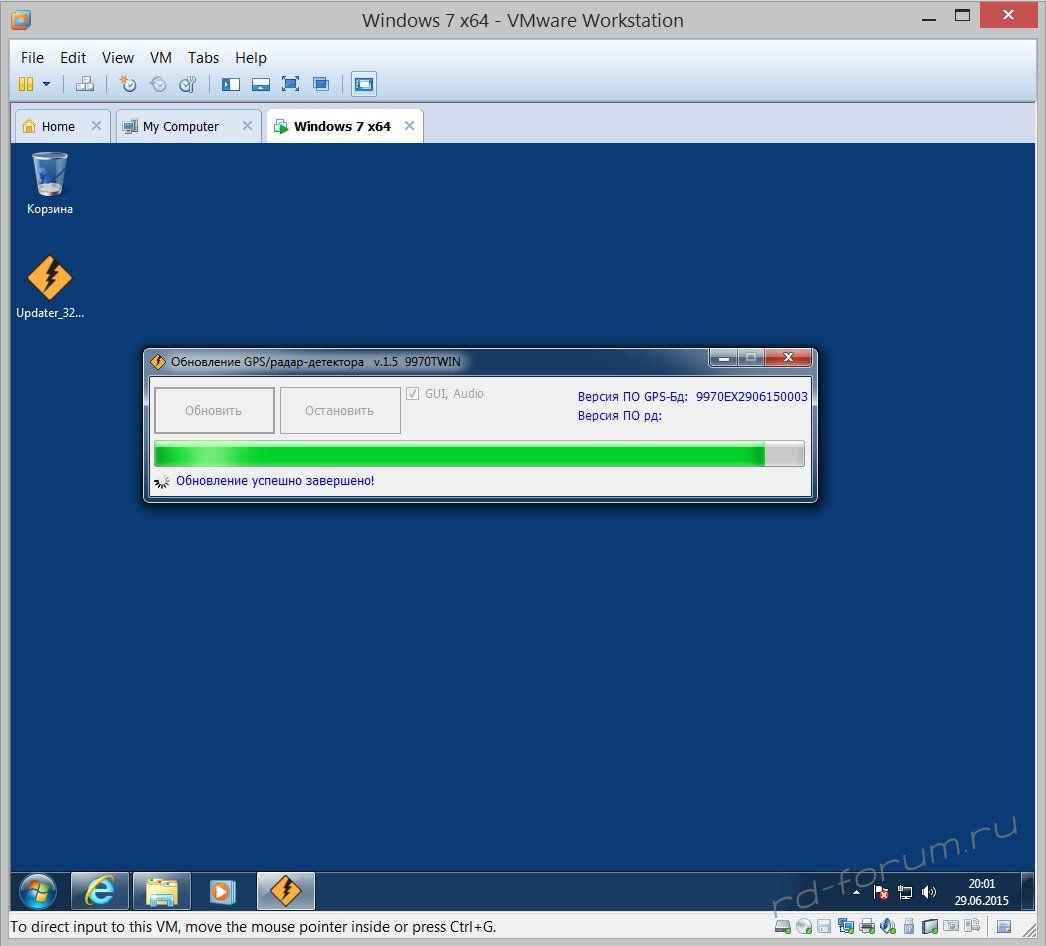Screen dimensions: 1046x946
Task: Click the 'Версия ПО рд:' label
Action: 620,416
